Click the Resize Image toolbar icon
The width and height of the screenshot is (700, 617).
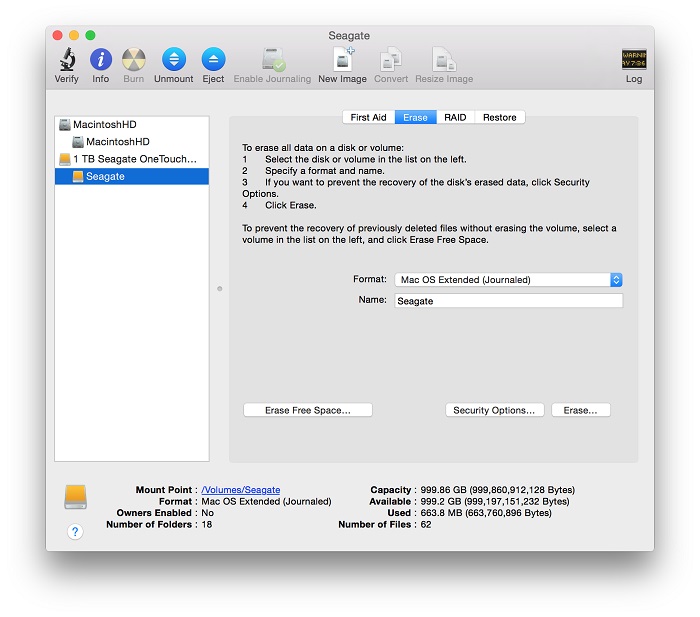[x=444, y=59]
